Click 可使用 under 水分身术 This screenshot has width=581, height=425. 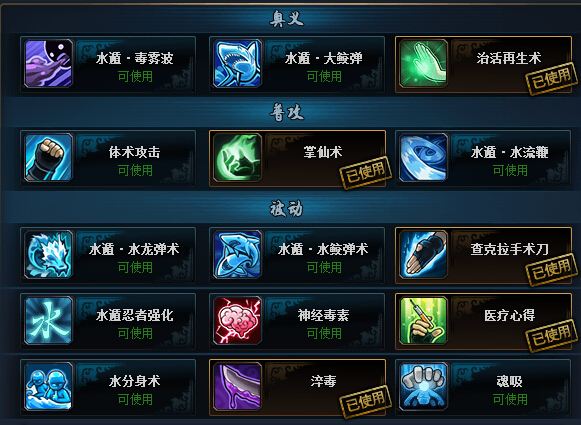pyautogui.click(x=135, y=399)
